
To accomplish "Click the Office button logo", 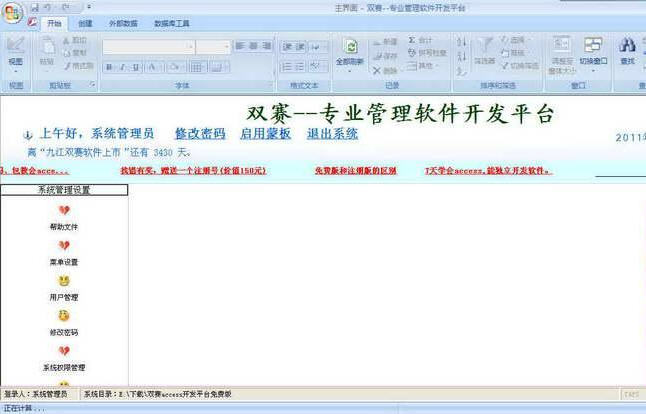I will 13,14.
